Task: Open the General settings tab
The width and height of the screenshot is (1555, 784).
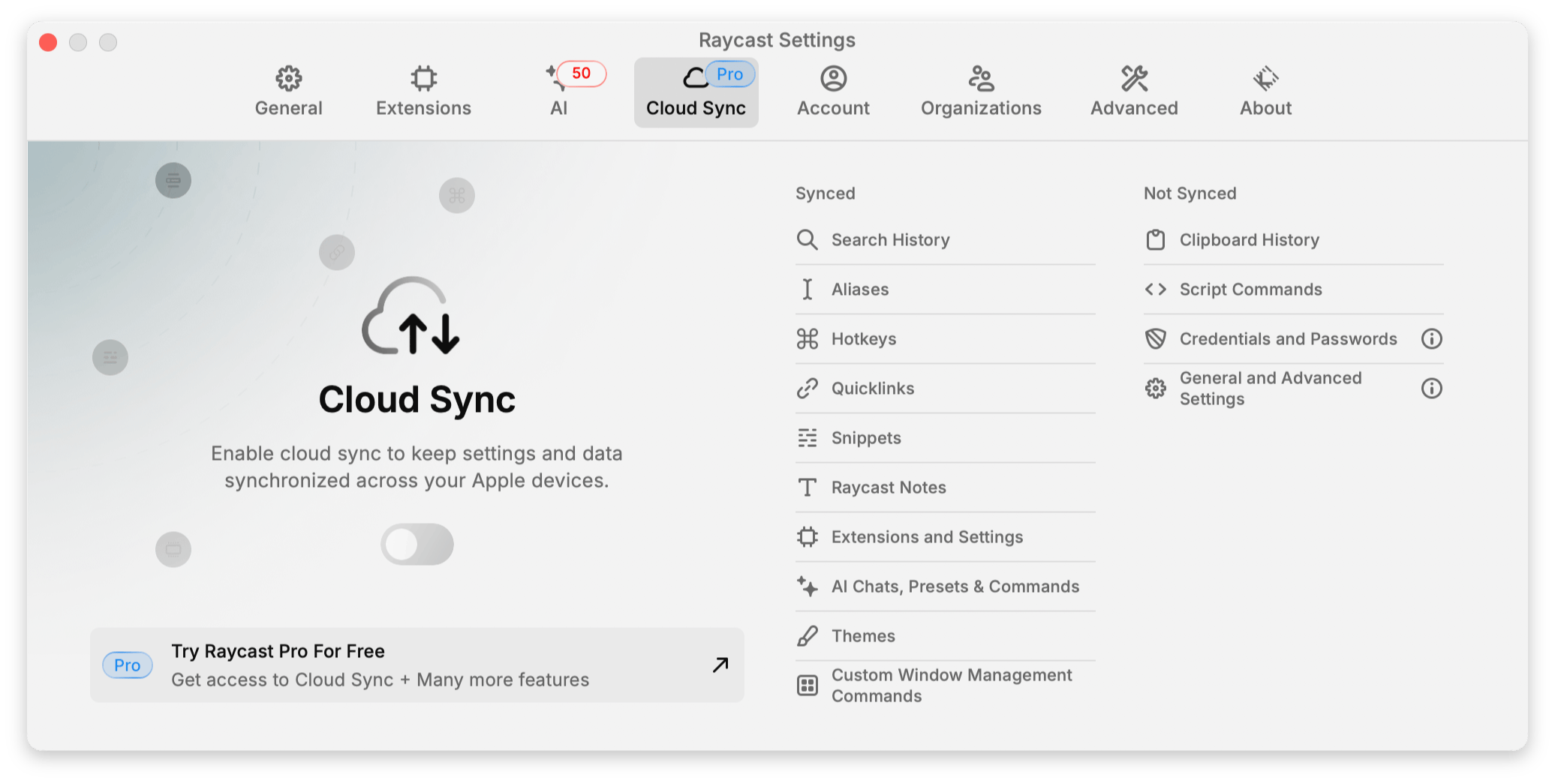Action: (288, 92)
